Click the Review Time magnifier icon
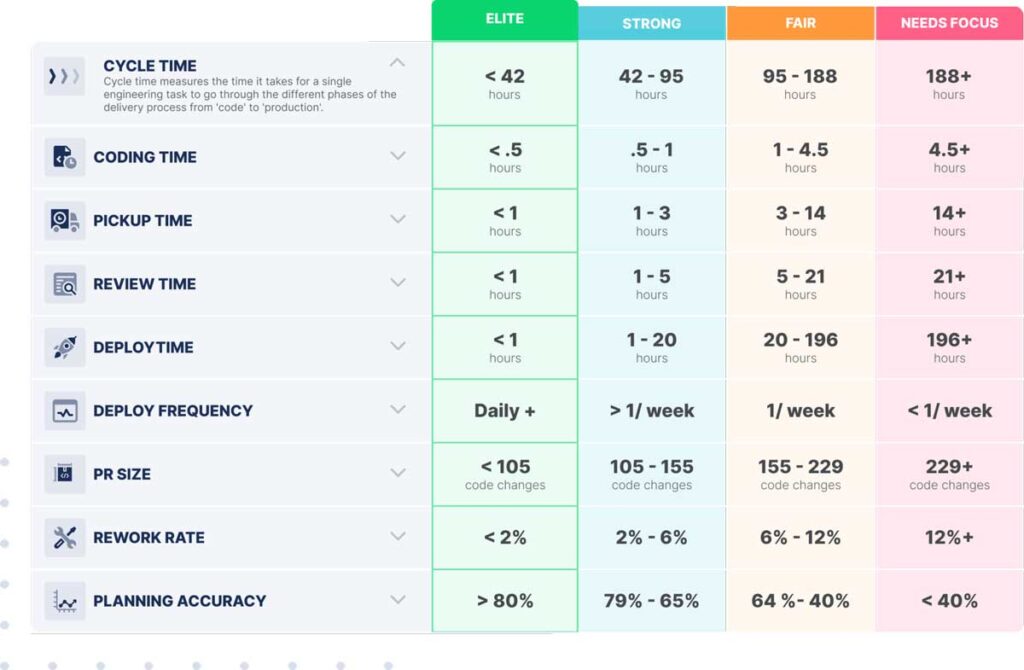Image resolution: width=1024 pixels, height=670 pixels. pyautogui.click(x=65, y=284)
